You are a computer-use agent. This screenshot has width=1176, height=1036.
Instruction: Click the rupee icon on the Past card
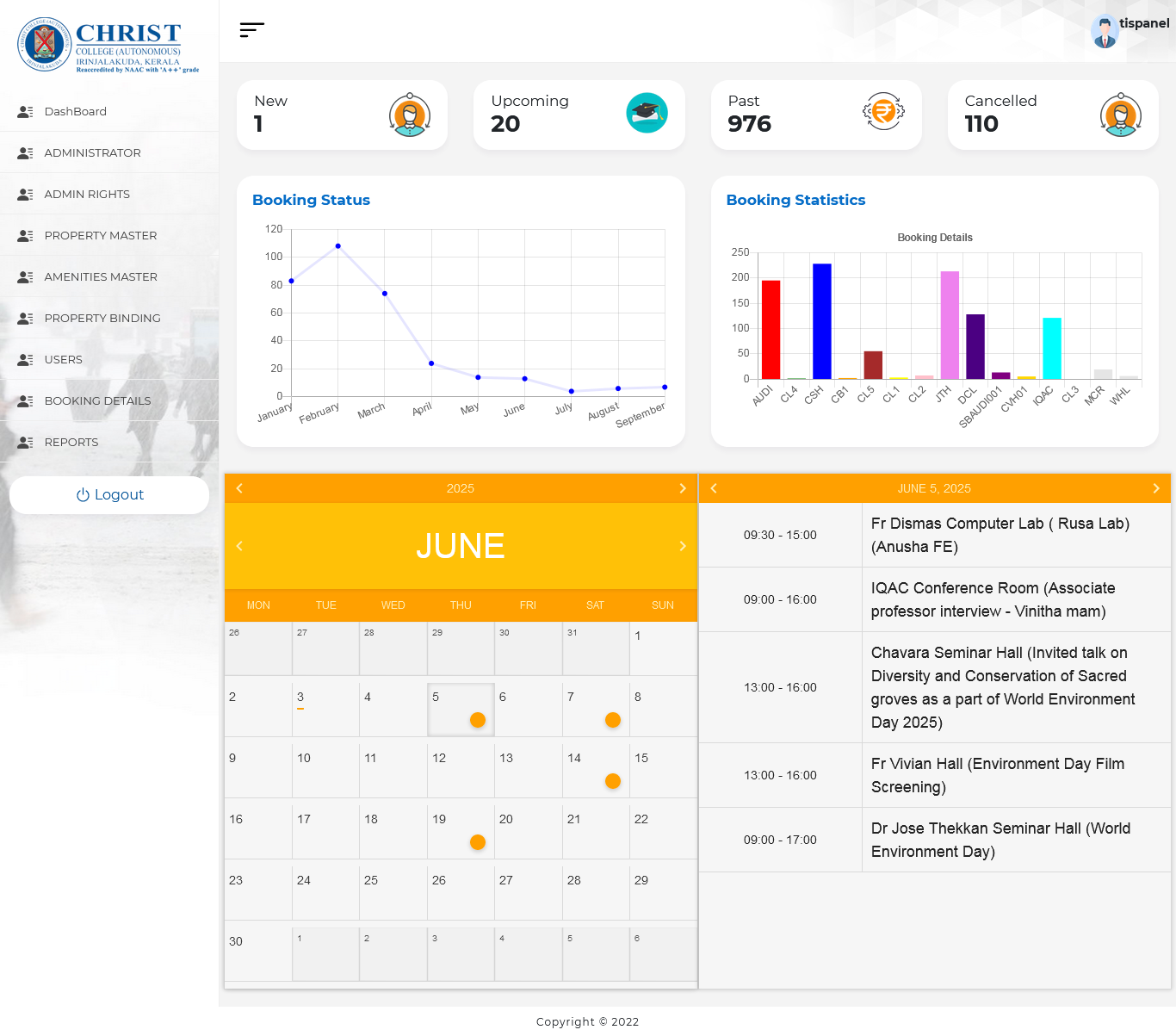pyautogui.click(x=883, y=113)
